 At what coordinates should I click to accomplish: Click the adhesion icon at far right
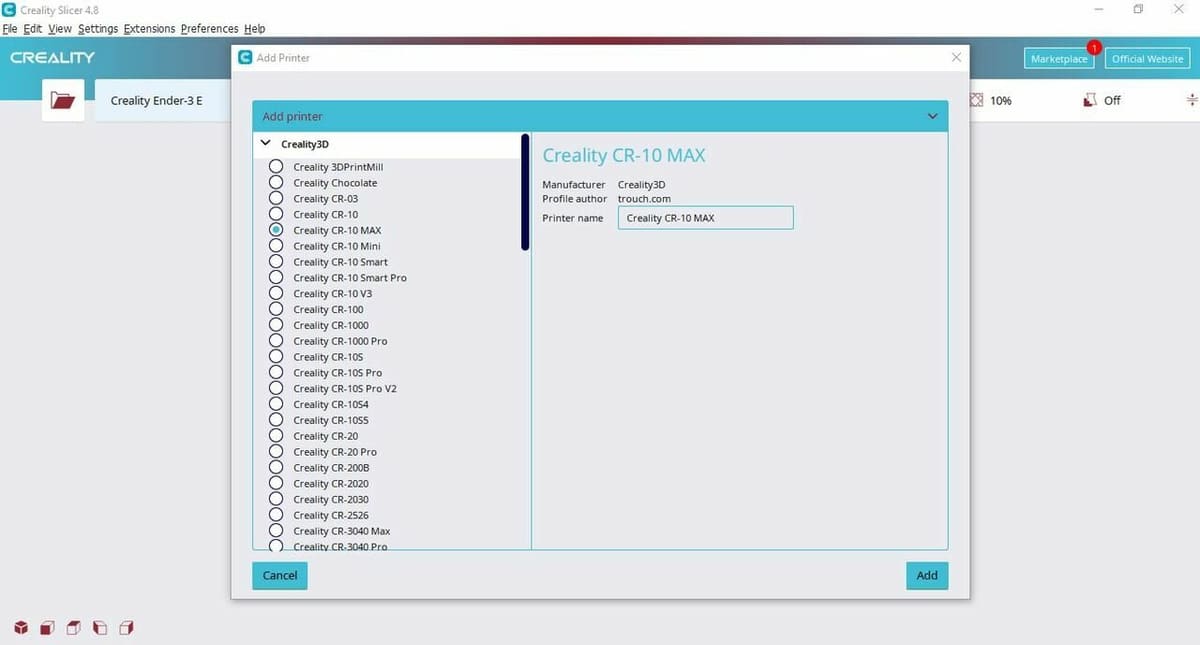pos(1192,100)
